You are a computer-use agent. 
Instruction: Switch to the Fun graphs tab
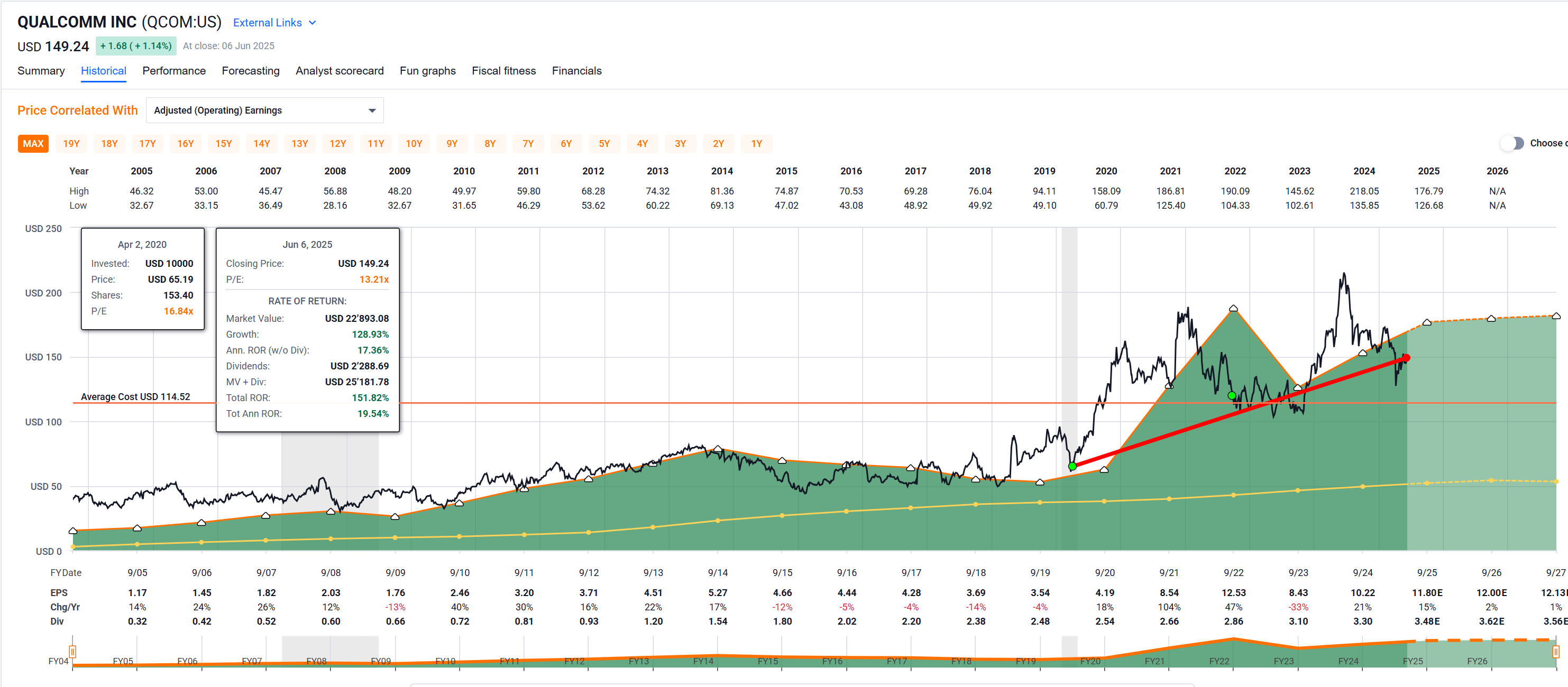pos(428,71)
